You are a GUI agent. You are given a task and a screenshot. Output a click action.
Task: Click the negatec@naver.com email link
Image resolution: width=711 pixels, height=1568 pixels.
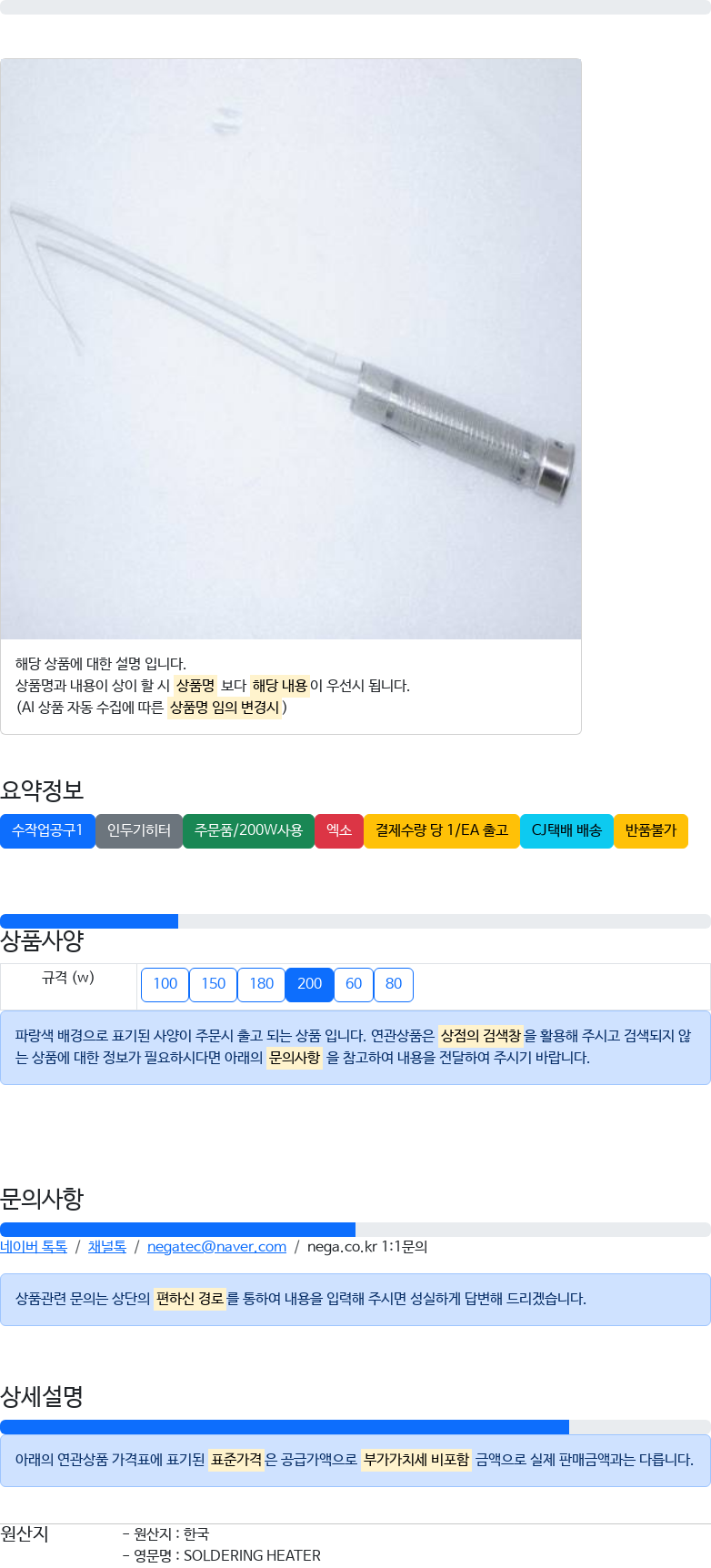tap(216, 1246)
